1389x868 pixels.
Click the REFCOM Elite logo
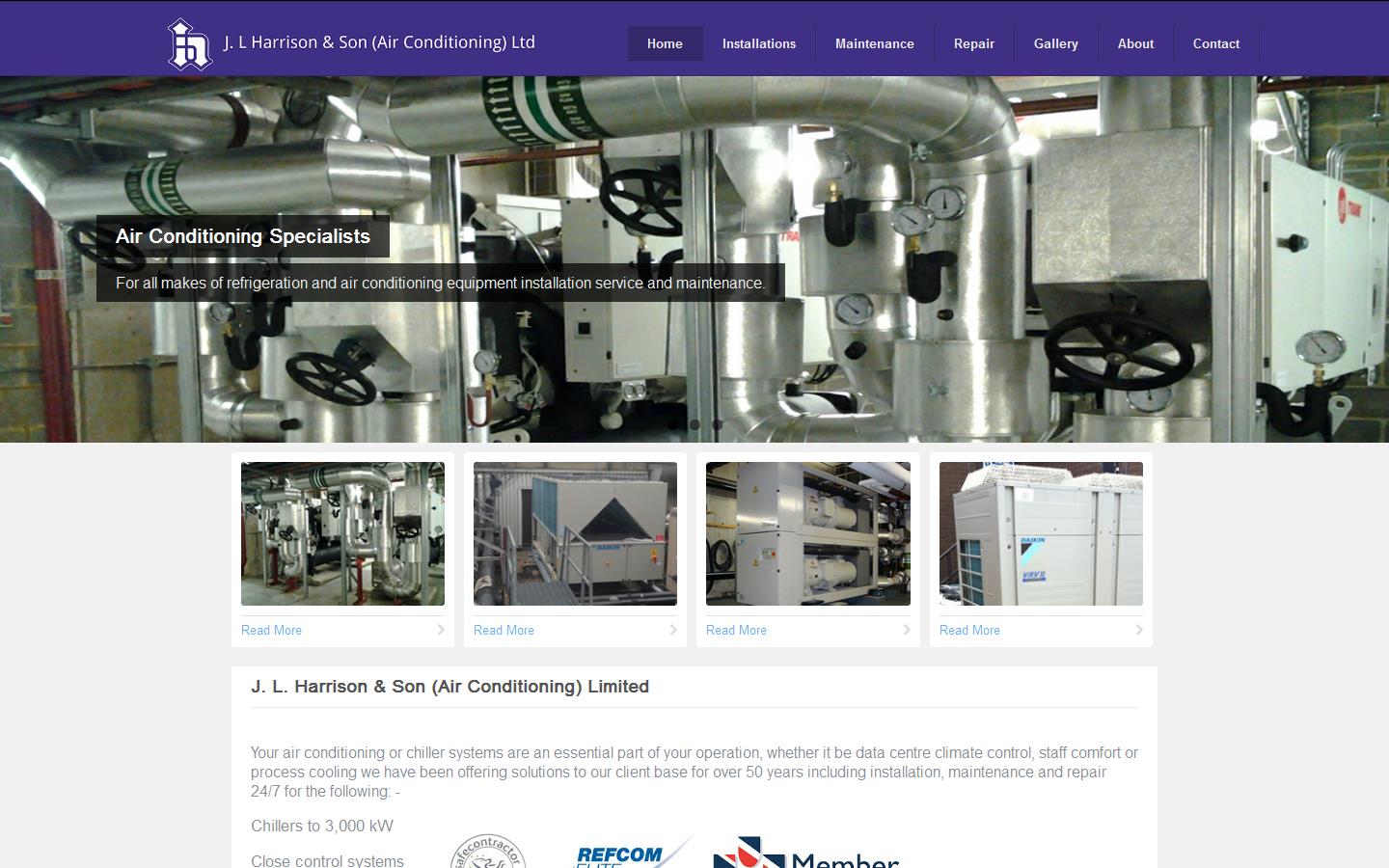pyautogui.click(x=626, y=854)
